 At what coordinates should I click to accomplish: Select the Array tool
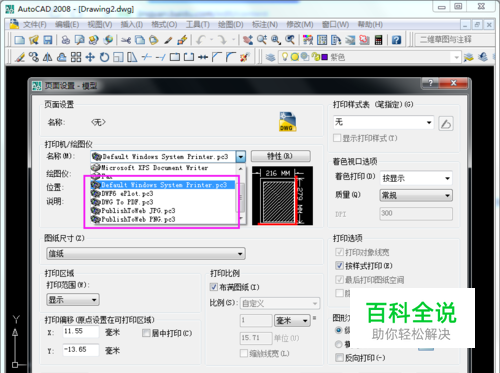(x=76, y=57)
